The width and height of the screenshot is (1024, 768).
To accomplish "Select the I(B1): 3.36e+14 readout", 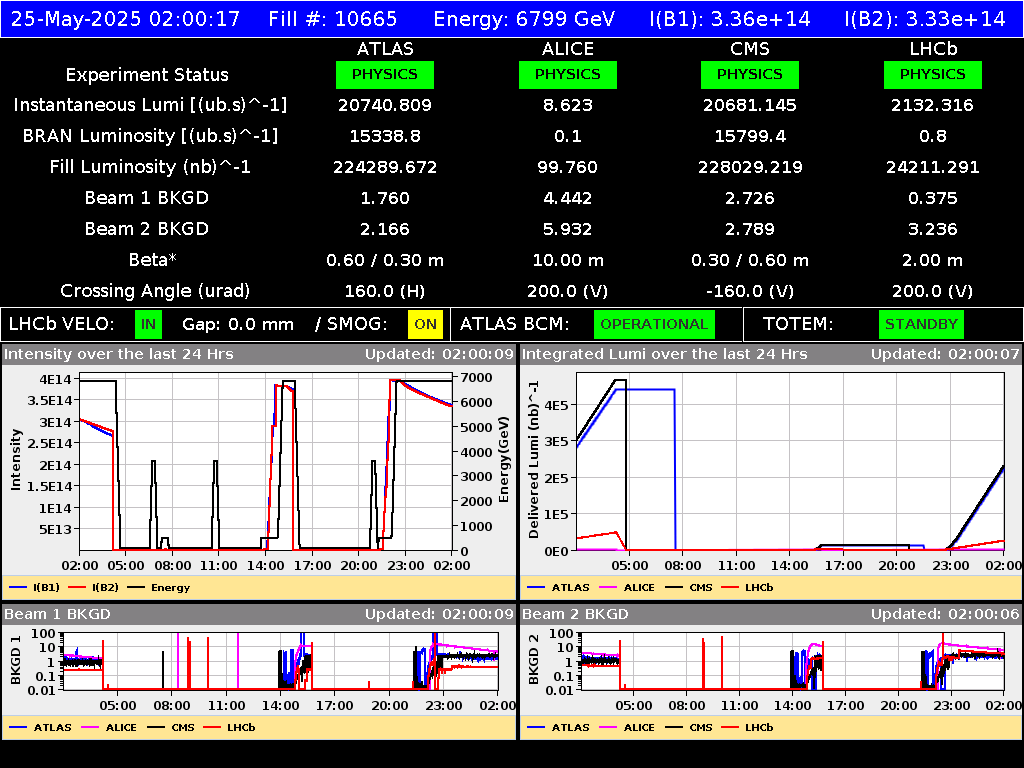I will (x=729, y=19).
